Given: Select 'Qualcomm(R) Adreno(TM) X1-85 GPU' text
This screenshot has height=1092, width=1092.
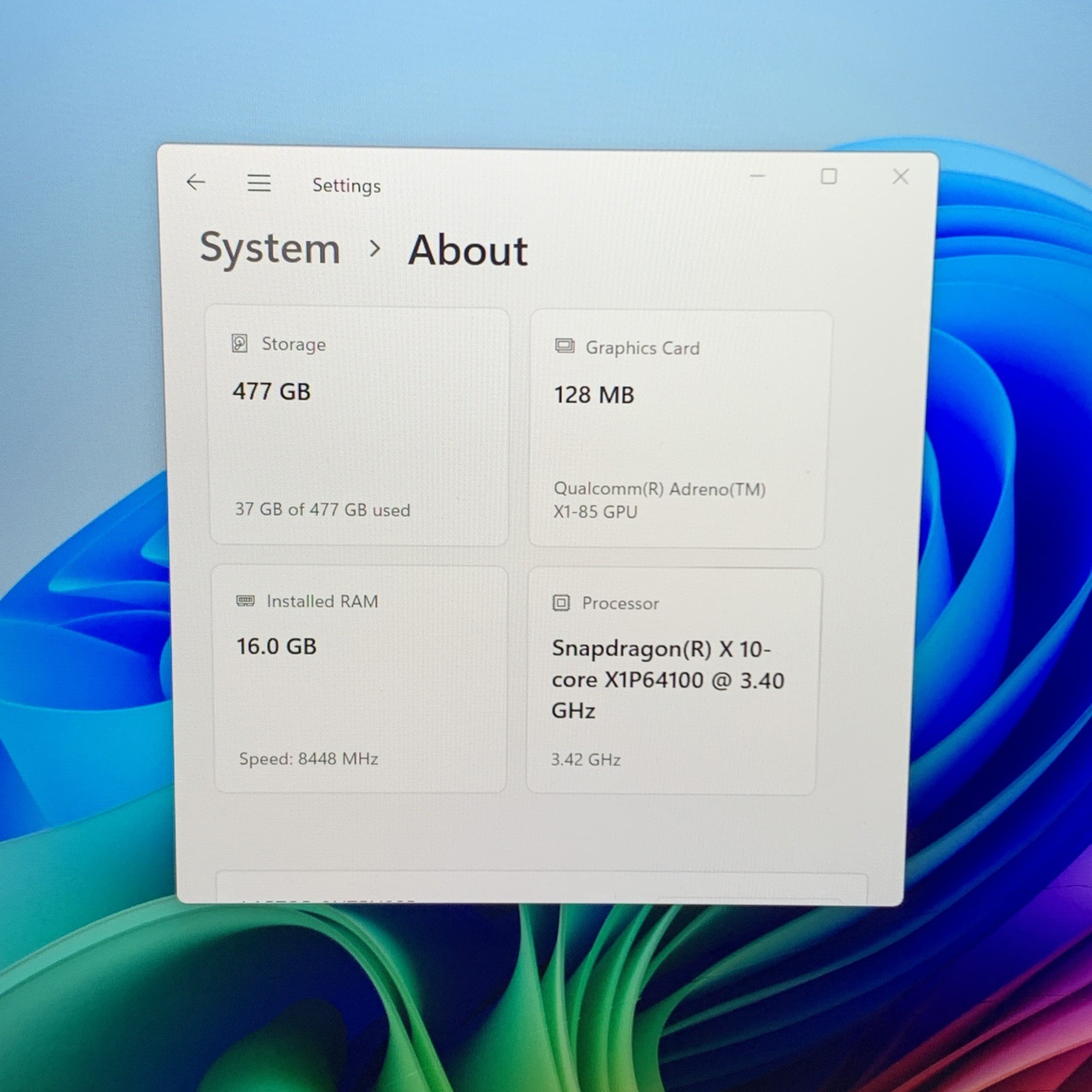Looking at the screenshot, I should coord(659,500).
